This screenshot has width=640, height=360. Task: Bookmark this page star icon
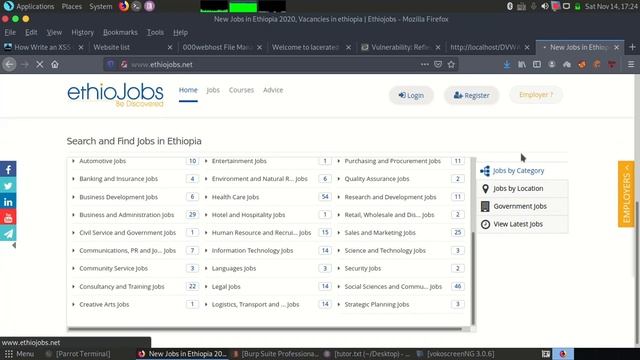coord(451,64)
